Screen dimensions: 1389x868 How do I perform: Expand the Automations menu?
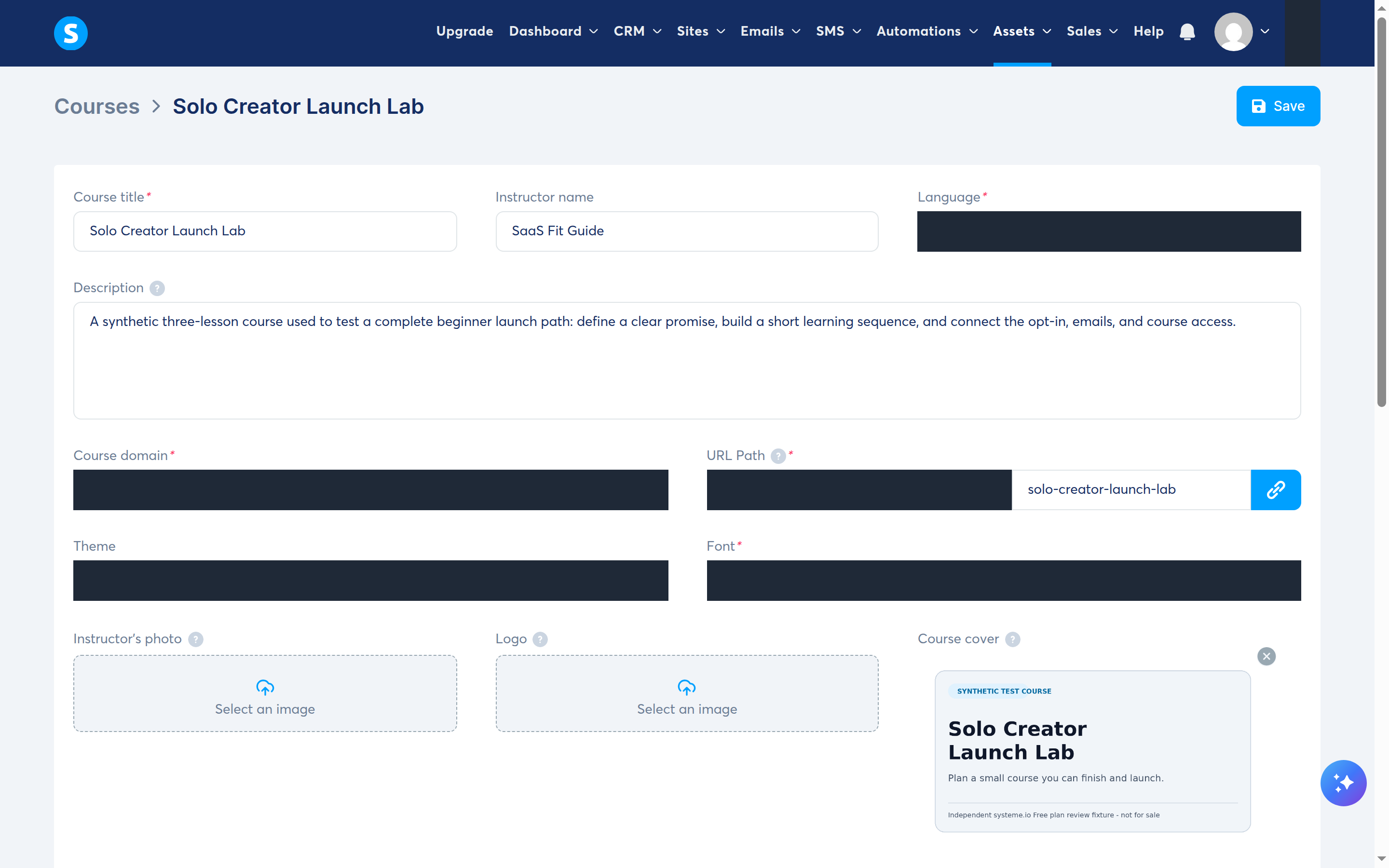tap(927, 31)
